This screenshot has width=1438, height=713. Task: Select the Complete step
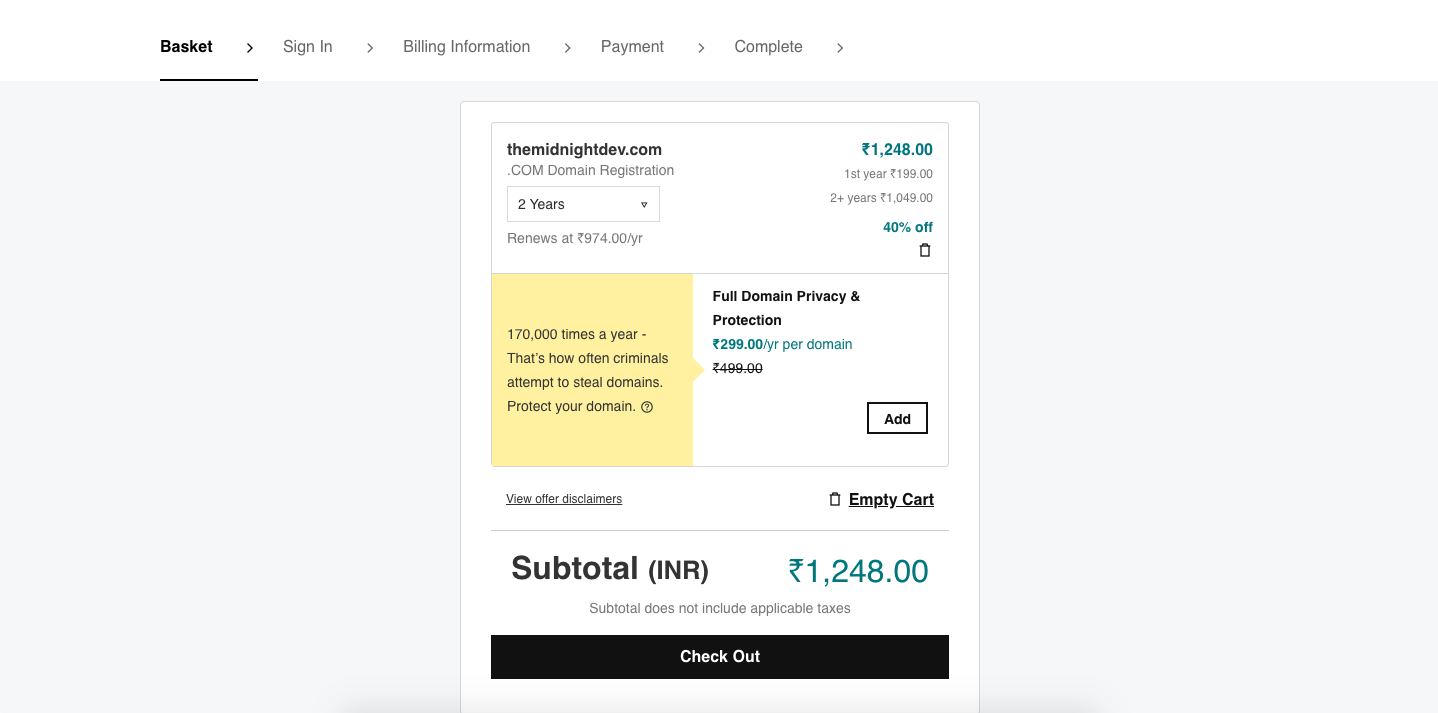tap(768, 47)
